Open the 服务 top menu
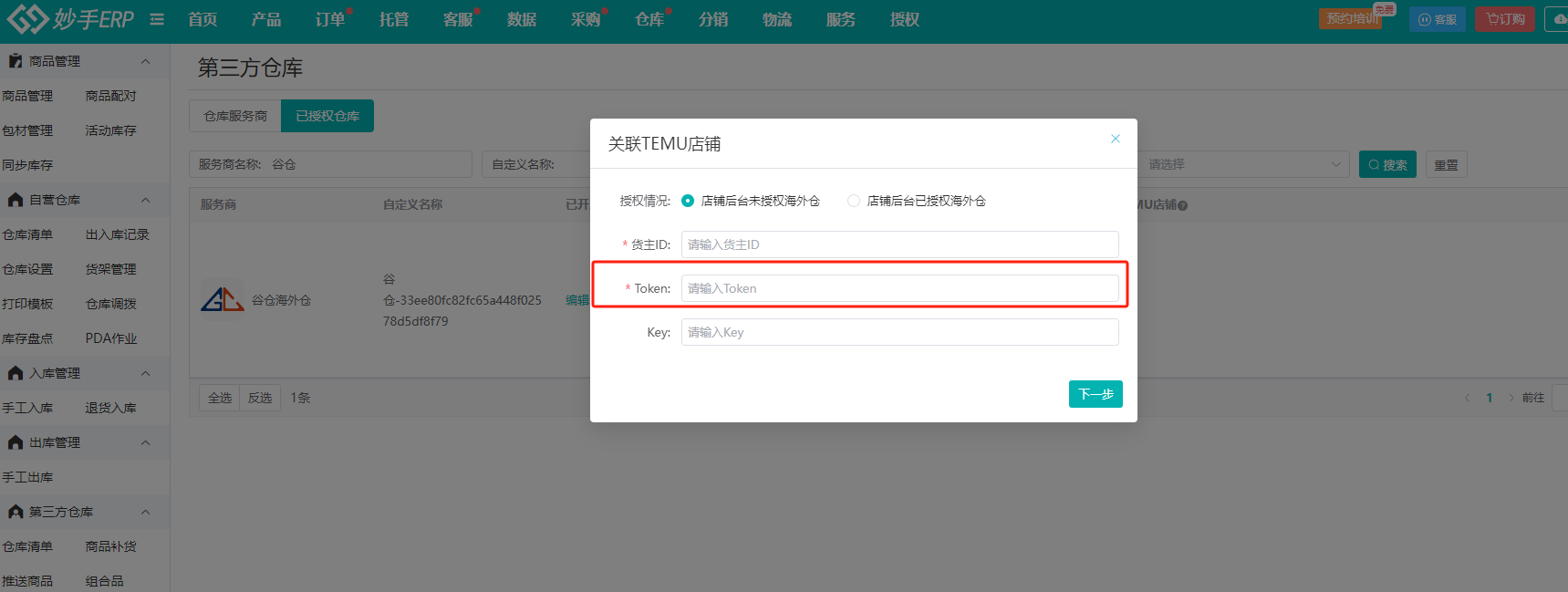The image size is (1568, 592). [841, 19]
